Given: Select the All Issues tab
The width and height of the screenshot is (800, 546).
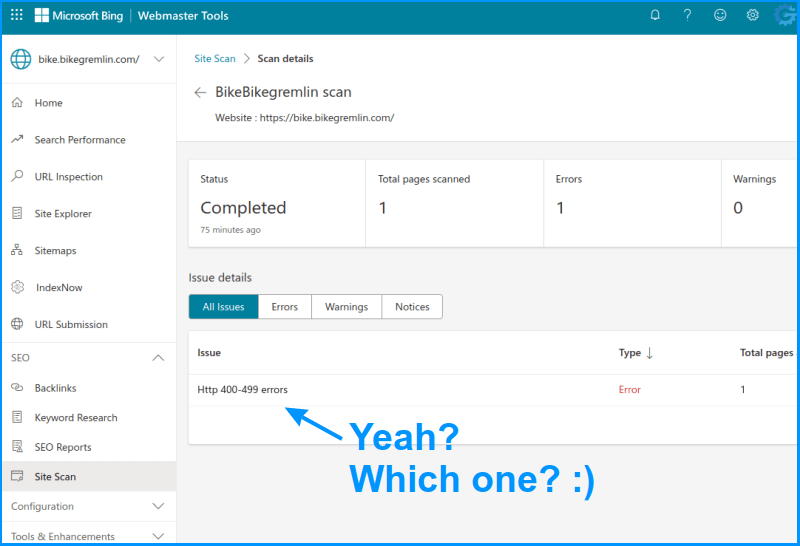Looking at the screenshot, I should point(223,307).
